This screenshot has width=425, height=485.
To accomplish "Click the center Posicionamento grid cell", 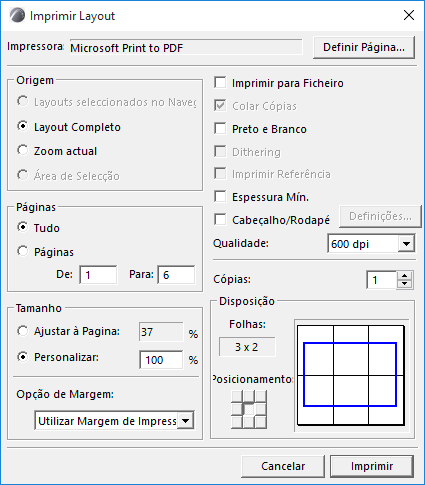I will coord(249,409).
